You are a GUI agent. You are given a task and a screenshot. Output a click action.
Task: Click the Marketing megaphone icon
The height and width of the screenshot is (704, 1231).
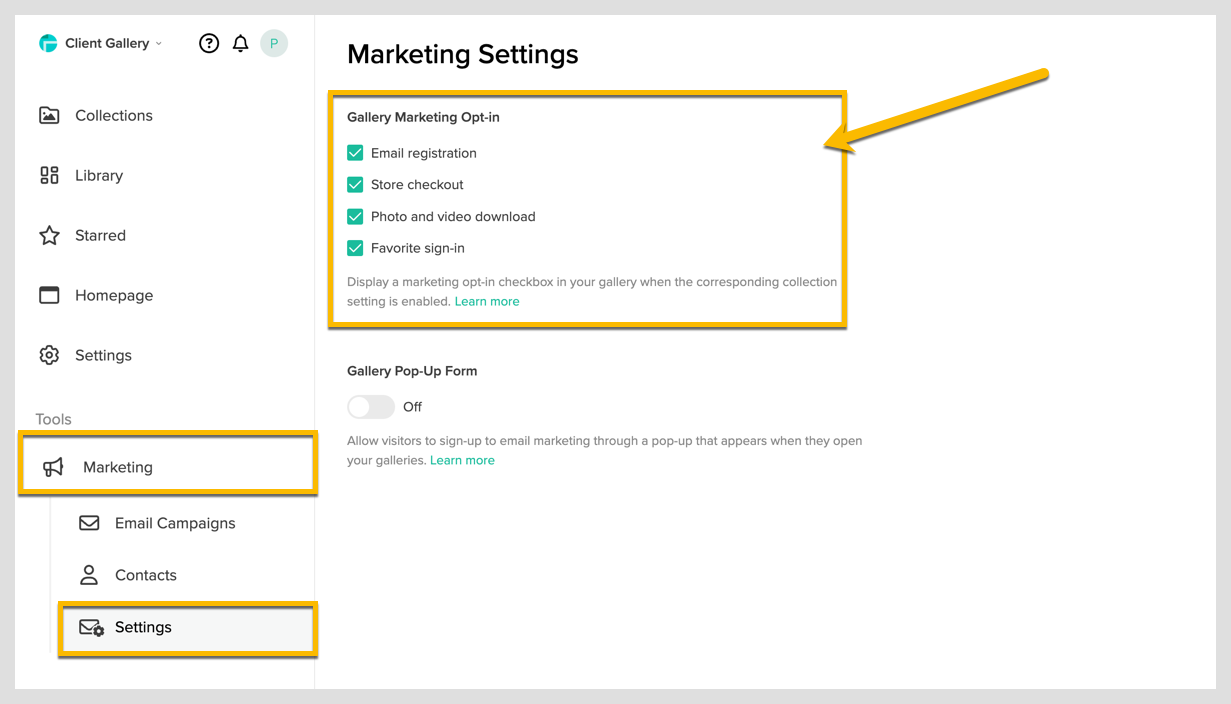53,467
